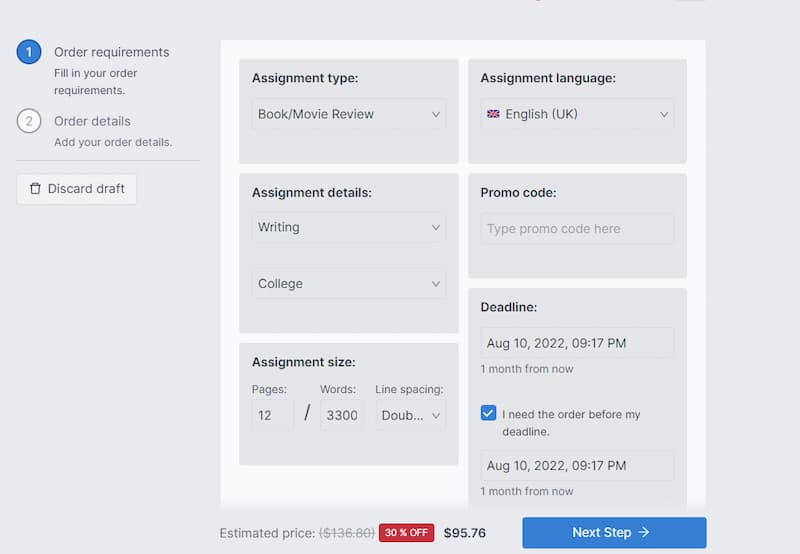Open the Line spacing dropdown
This screenshot has width=800, height=554.
coord(410,415)
